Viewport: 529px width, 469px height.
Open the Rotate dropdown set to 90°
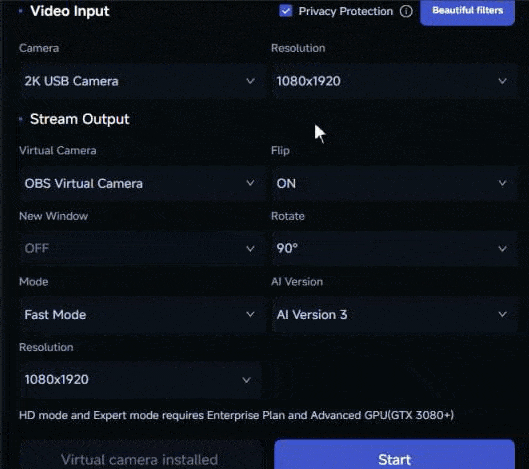pyautogui.click(x=394, y=249)
